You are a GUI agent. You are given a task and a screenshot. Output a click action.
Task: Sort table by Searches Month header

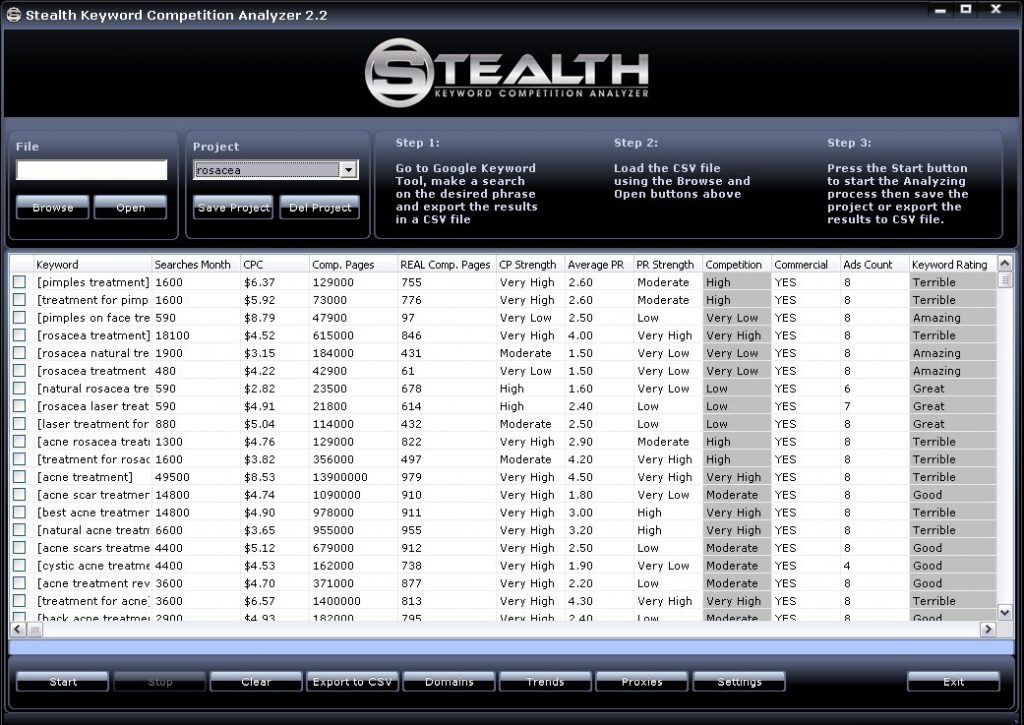[x=193, y=265]
